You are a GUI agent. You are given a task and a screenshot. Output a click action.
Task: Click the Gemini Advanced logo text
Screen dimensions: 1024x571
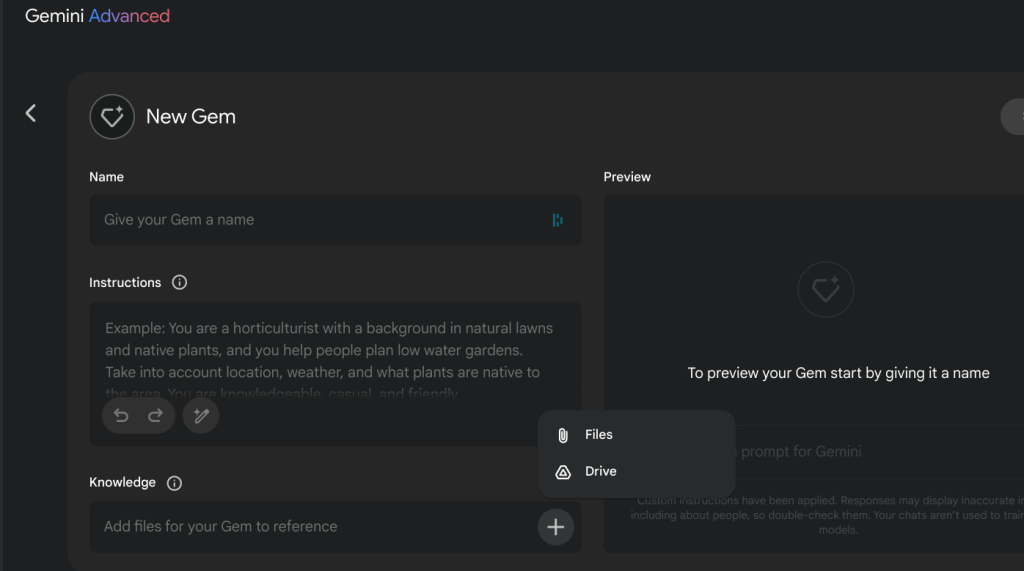[x=97, y=16]
